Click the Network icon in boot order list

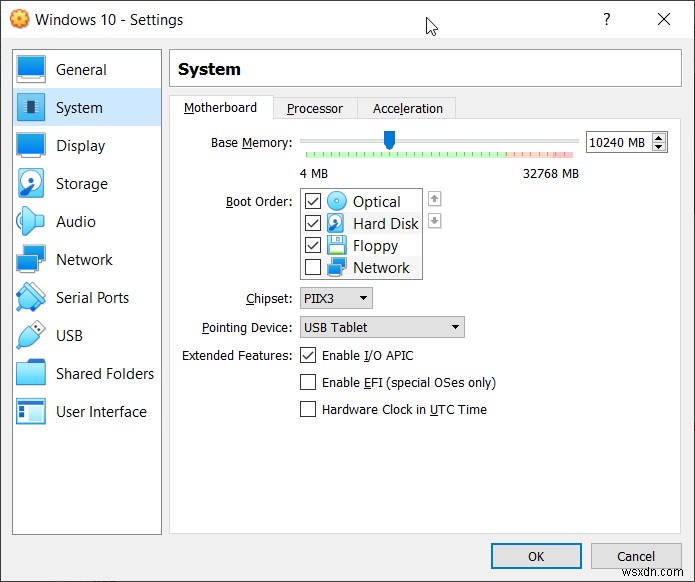[x=336, y=267]
